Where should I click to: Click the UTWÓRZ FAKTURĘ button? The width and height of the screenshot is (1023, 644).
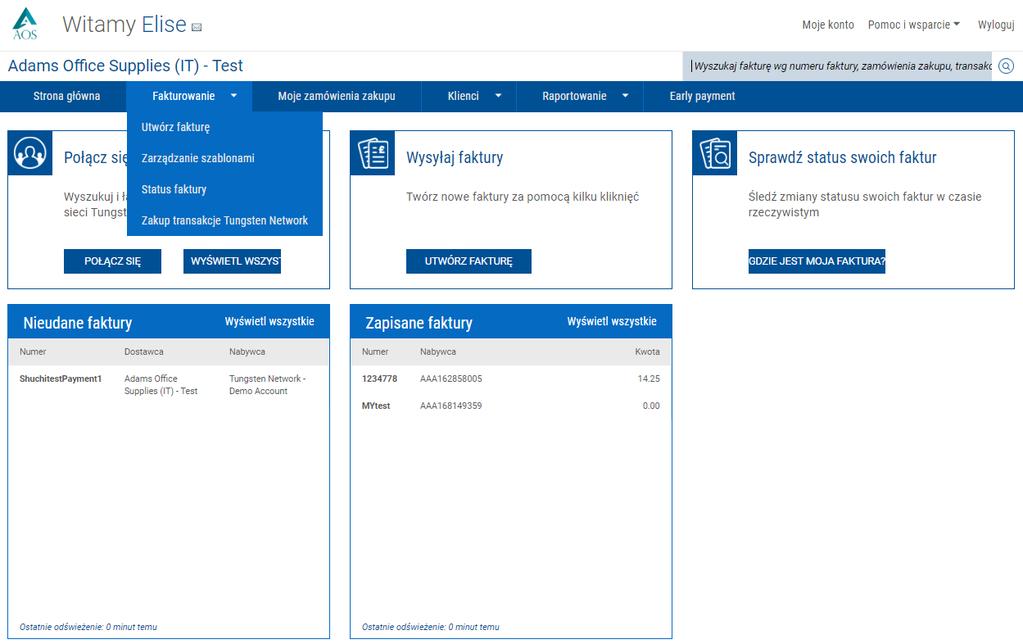468,261
